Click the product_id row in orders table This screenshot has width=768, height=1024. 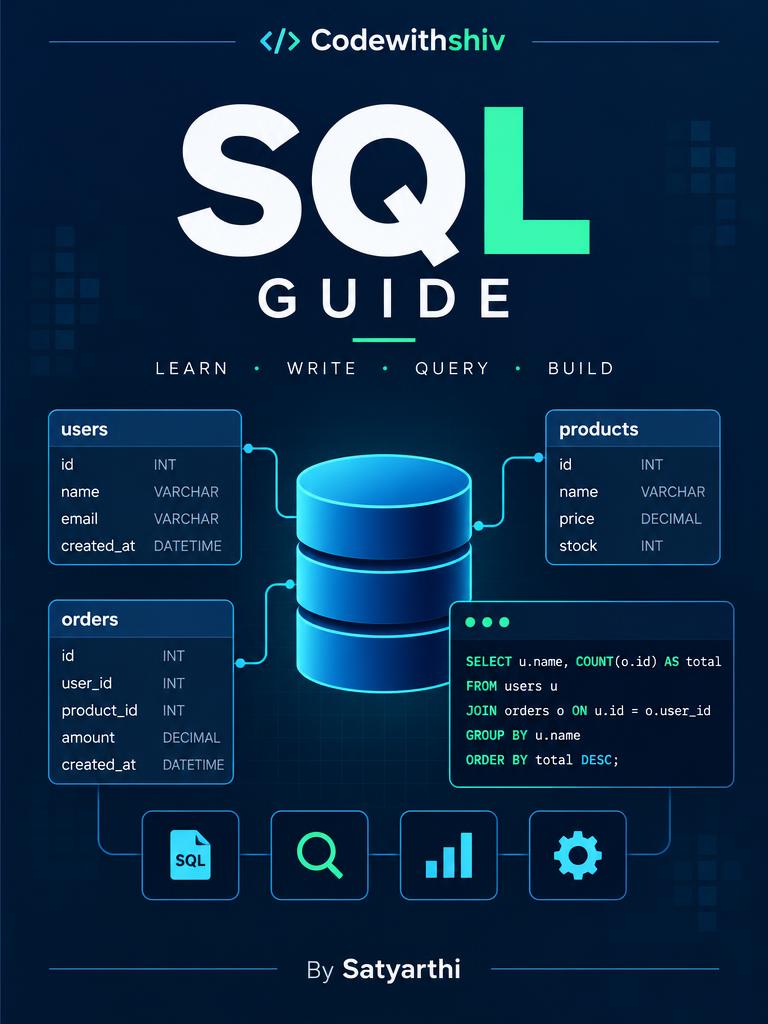(123, 711)
